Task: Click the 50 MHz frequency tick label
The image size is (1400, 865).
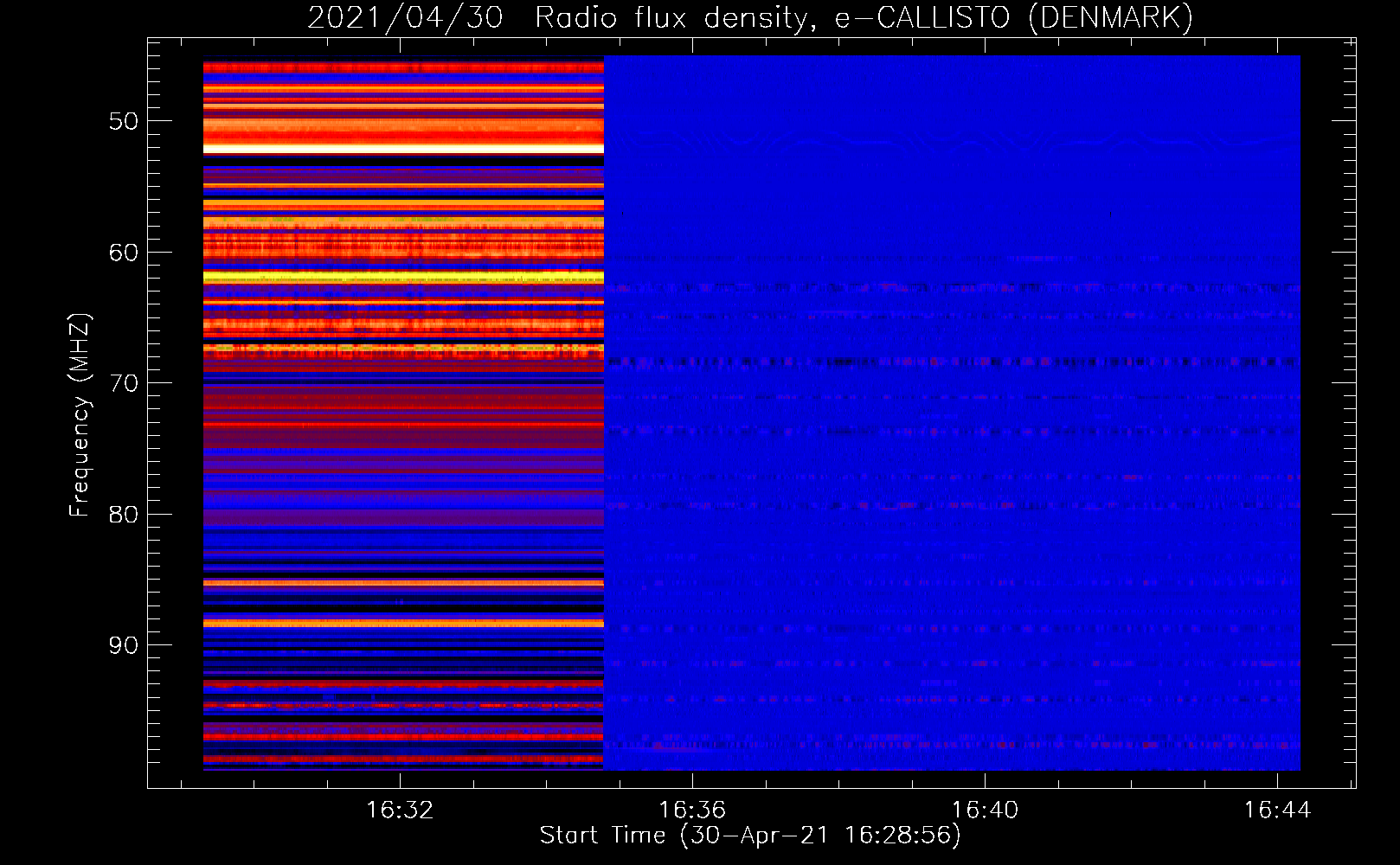Action: point(124,121)
